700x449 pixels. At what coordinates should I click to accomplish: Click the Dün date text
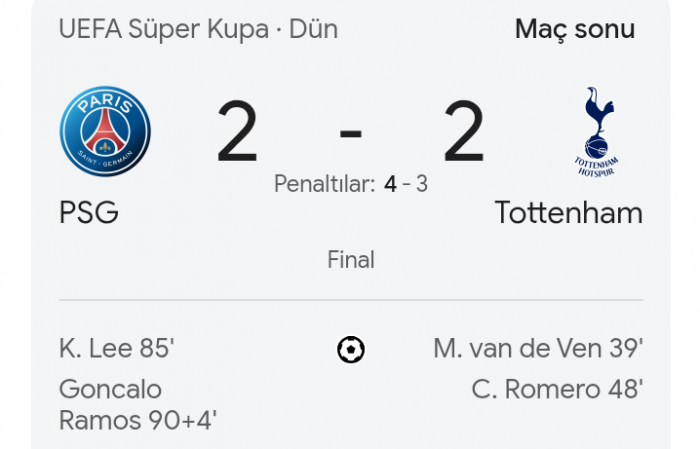(313, 29)
